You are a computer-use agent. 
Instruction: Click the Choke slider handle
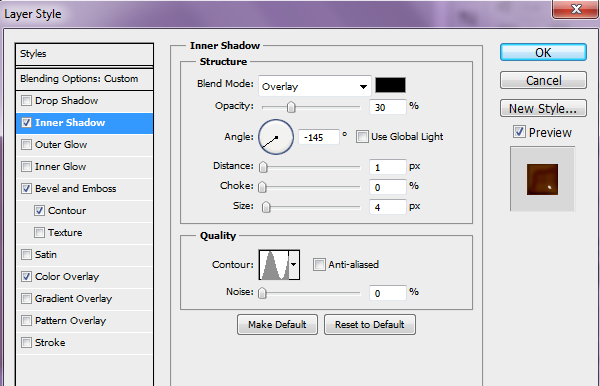click(x=262, y=187)
